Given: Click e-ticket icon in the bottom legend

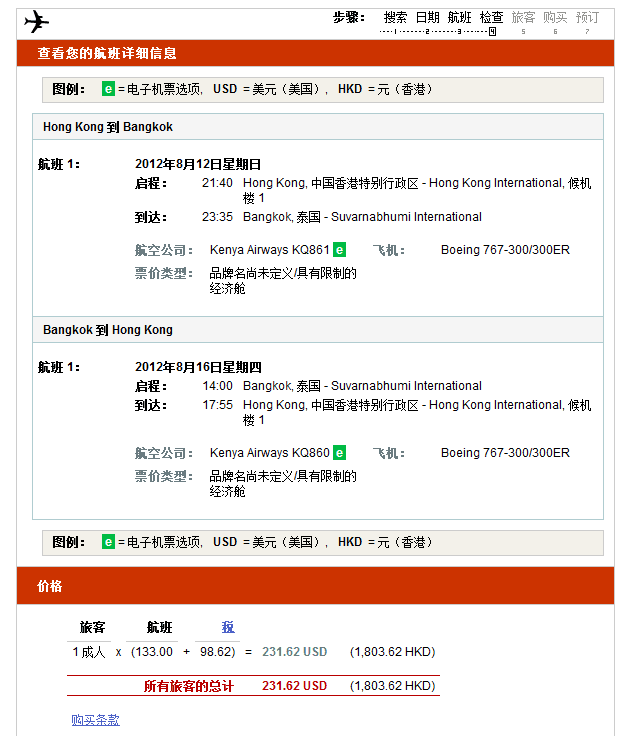Looking at the screenshot, I should coord(109,542).
